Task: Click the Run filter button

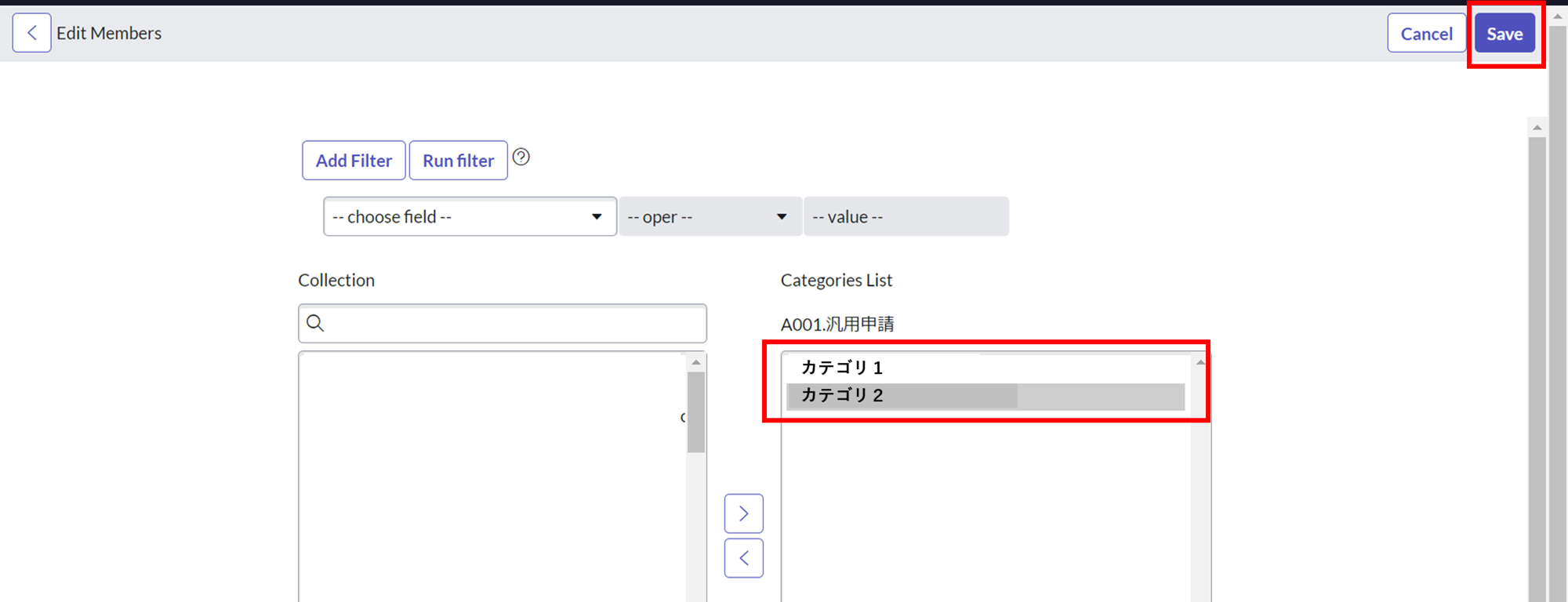Action: (x=458, y=161)
